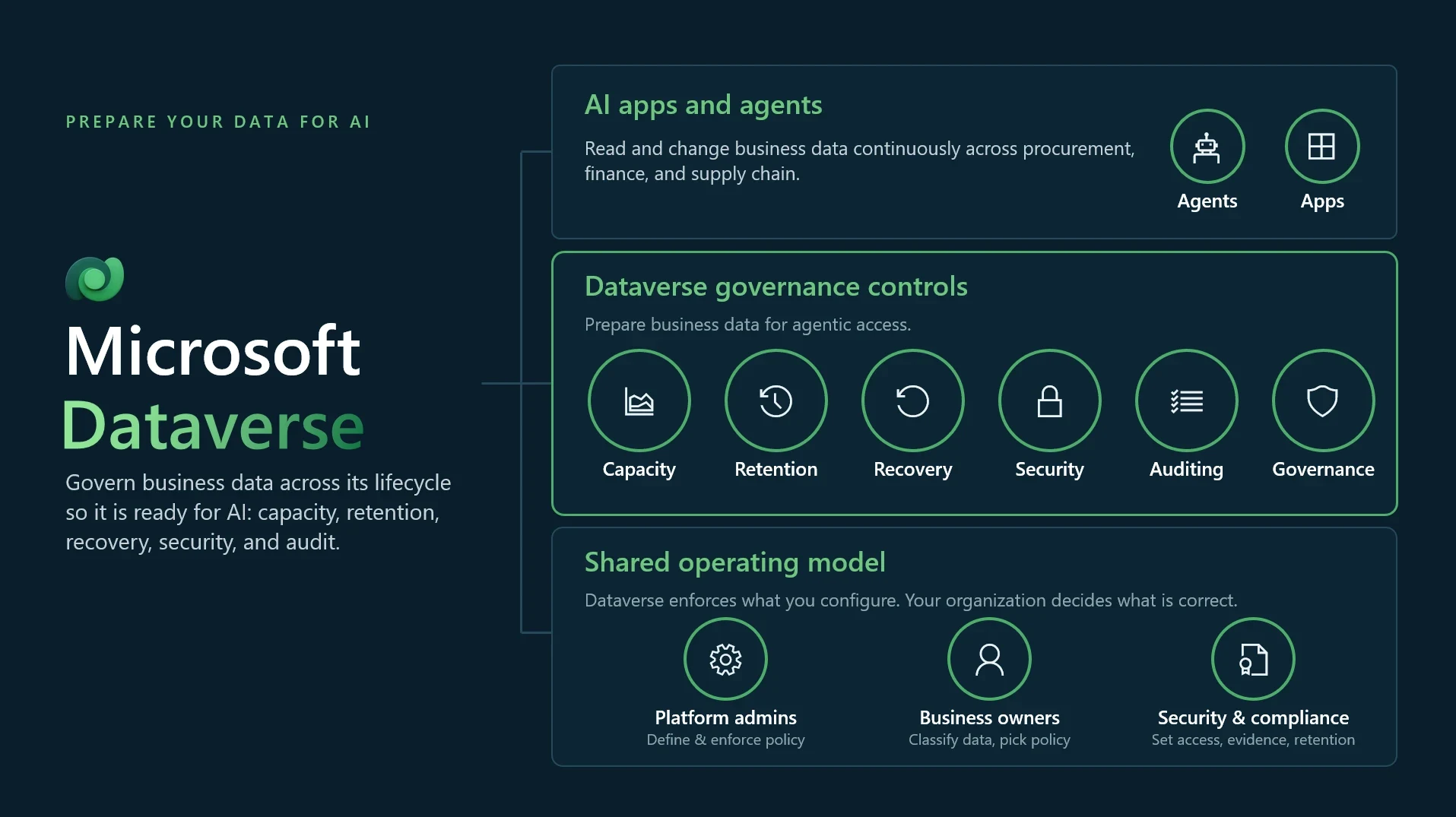The height and width of the screenshot is (817, 1456).
Task: Click the 'Shared operating model' heading
Action: point(734,562)
